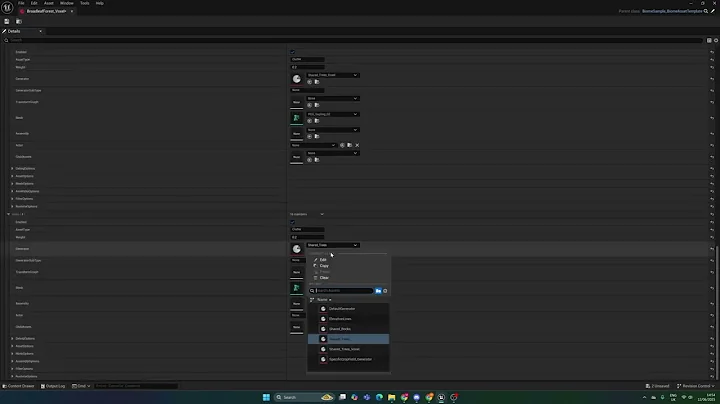This screenshot has height=404, width=720.
Task: Focus the console command input
Action: pos(136,386)
